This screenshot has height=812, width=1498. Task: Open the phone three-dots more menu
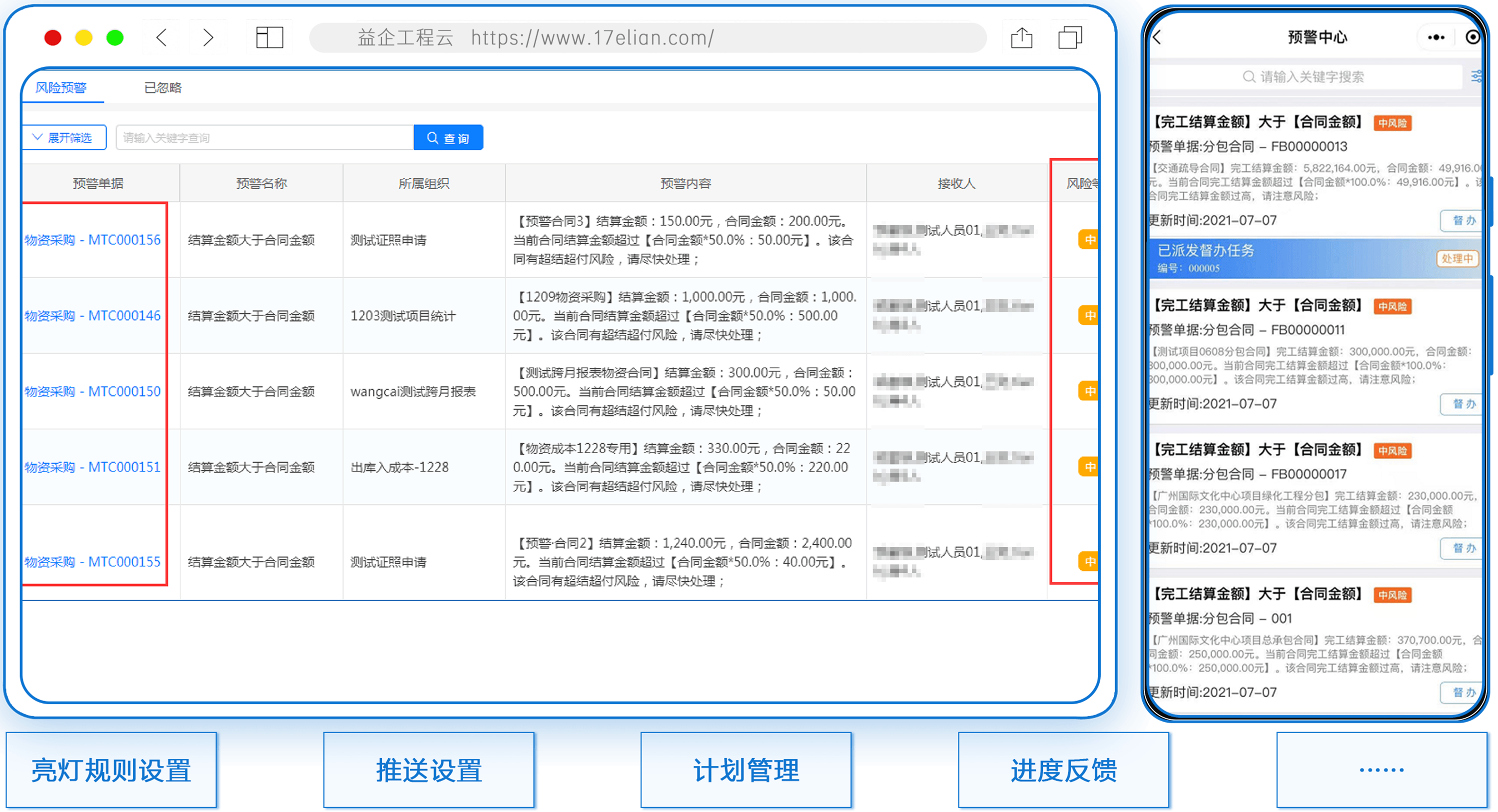click(x=1436, y=38)
